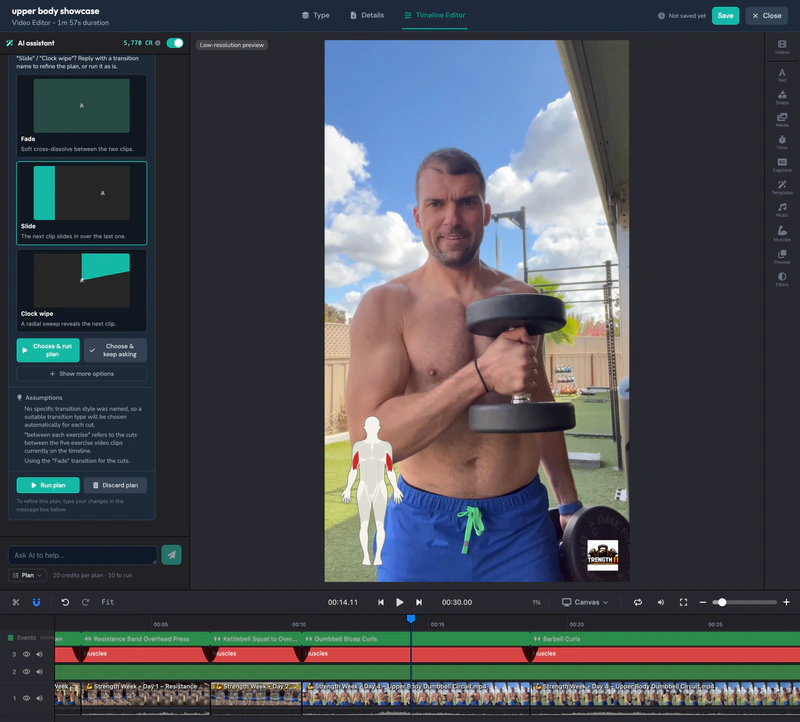Click the Save button

(725, 16)
